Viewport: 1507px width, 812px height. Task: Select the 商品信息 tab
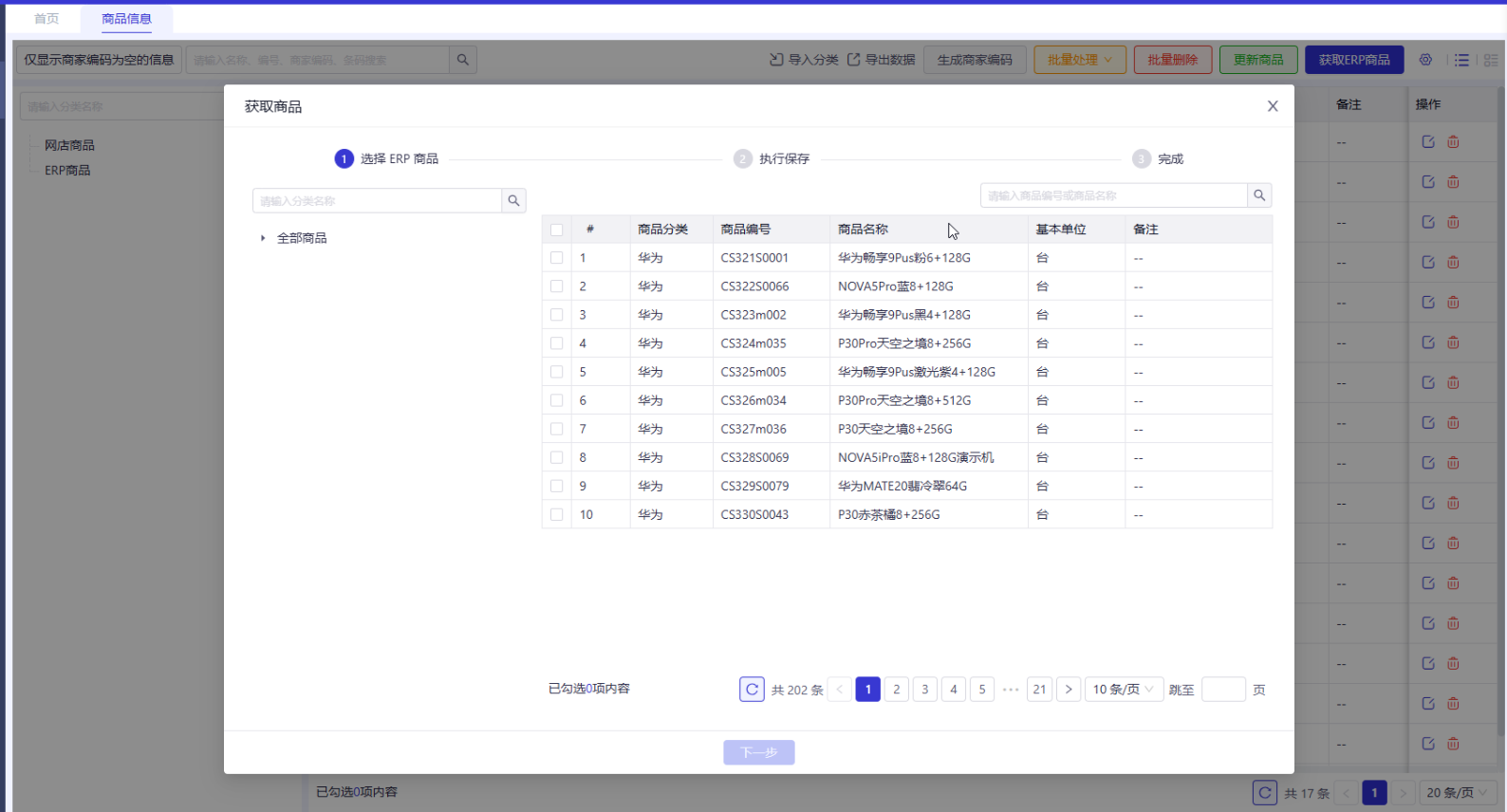click(x=126, y=19)
